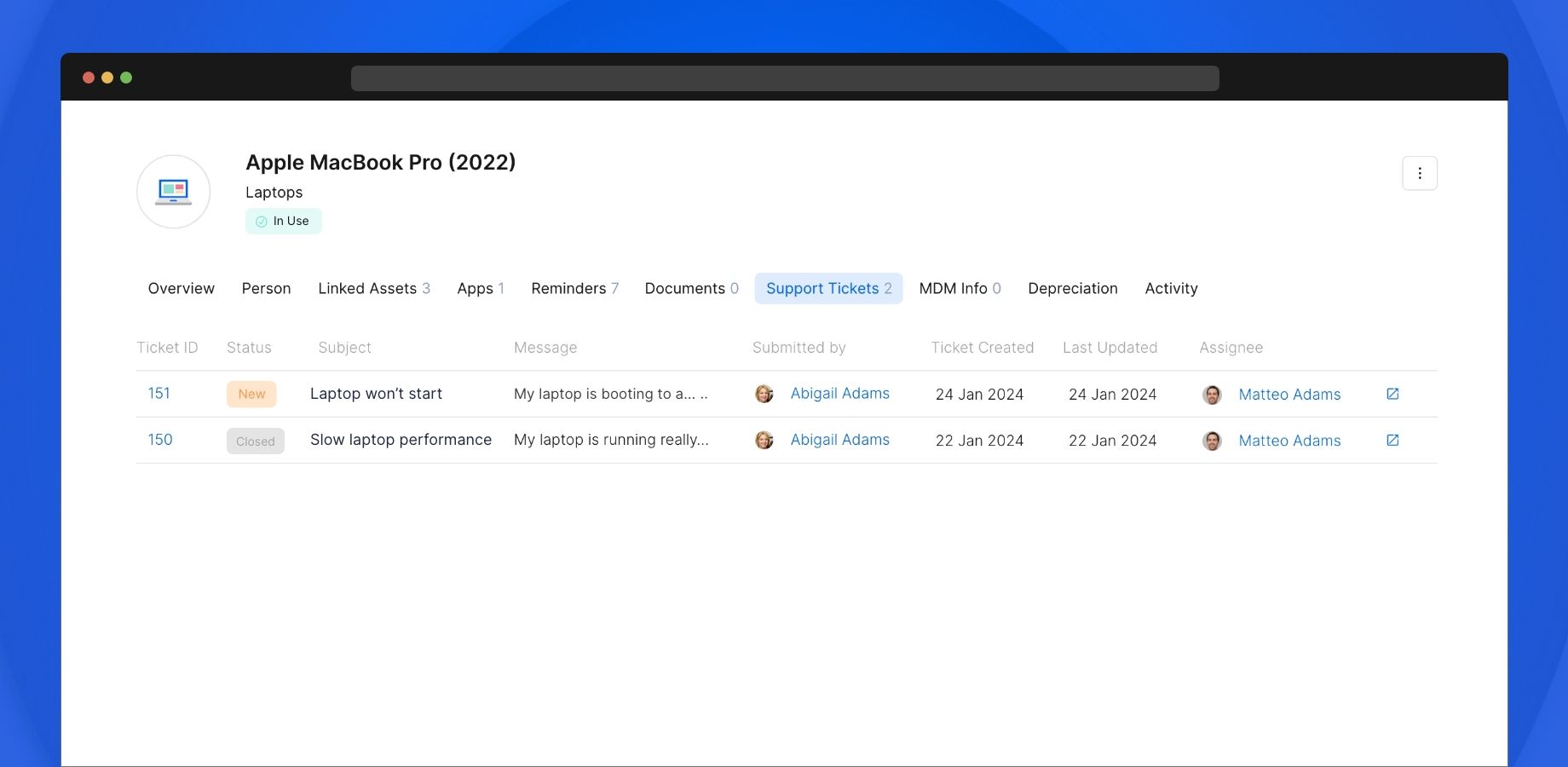The image size is (1568, 767).
Task: Click Abigail Adams avatar on ticket 150
Action: [764, 440]
